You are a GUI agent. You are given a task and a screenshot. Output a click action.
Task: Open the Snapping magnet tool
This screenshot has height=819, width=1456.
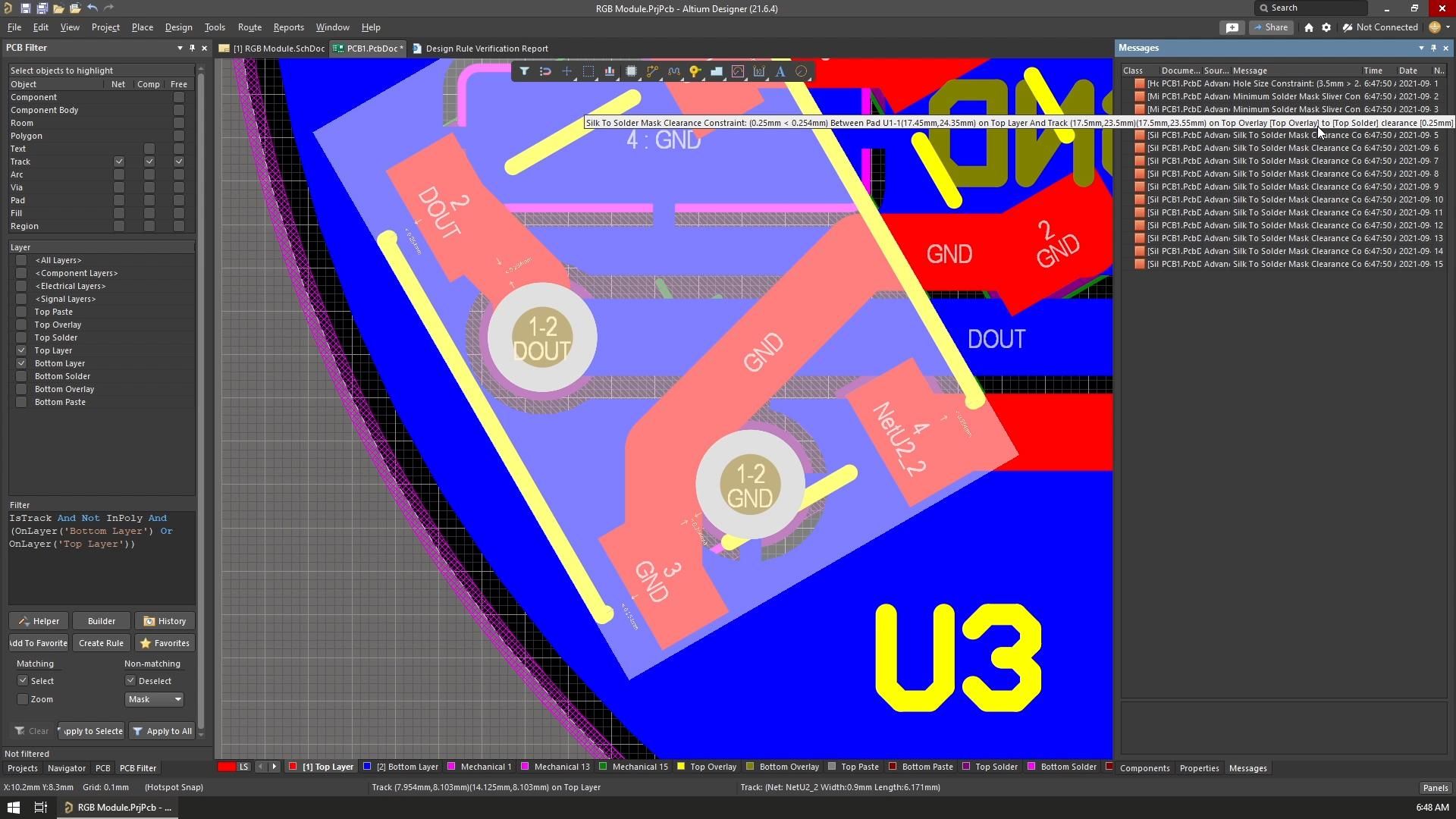[545, 71]
